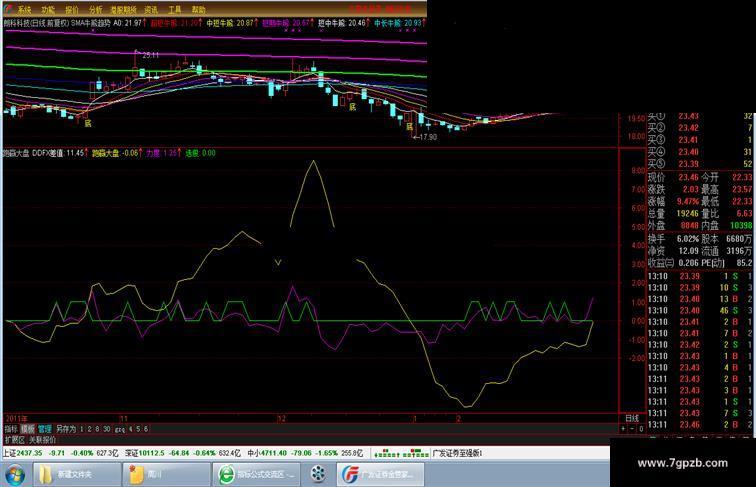
Task: Open the 关联报价 tab
Action: coord(42,440)
